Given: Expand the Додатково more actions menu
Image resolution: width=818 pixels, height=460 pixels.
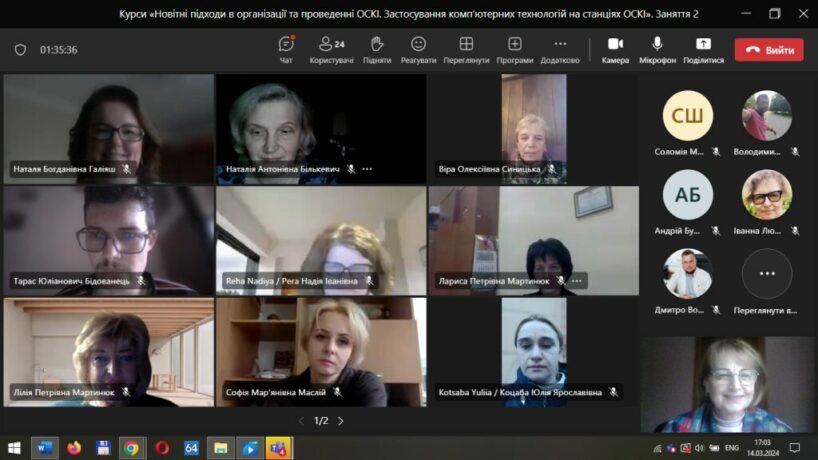Looking at the screenshot, I should tap(560, 49).
